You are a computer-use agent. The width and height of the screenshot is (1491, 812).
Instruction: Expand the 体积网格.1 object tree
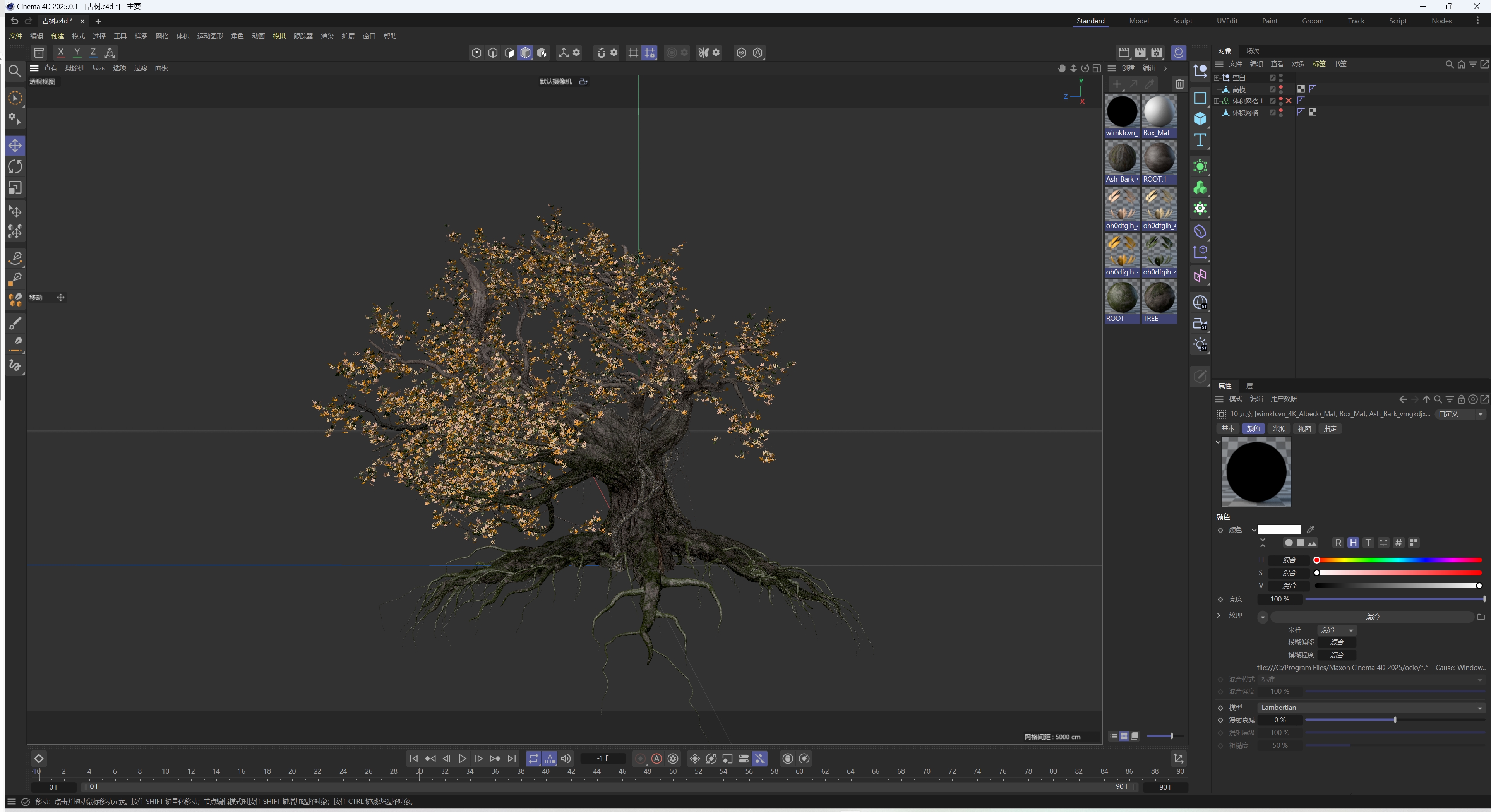[1217, 101]
